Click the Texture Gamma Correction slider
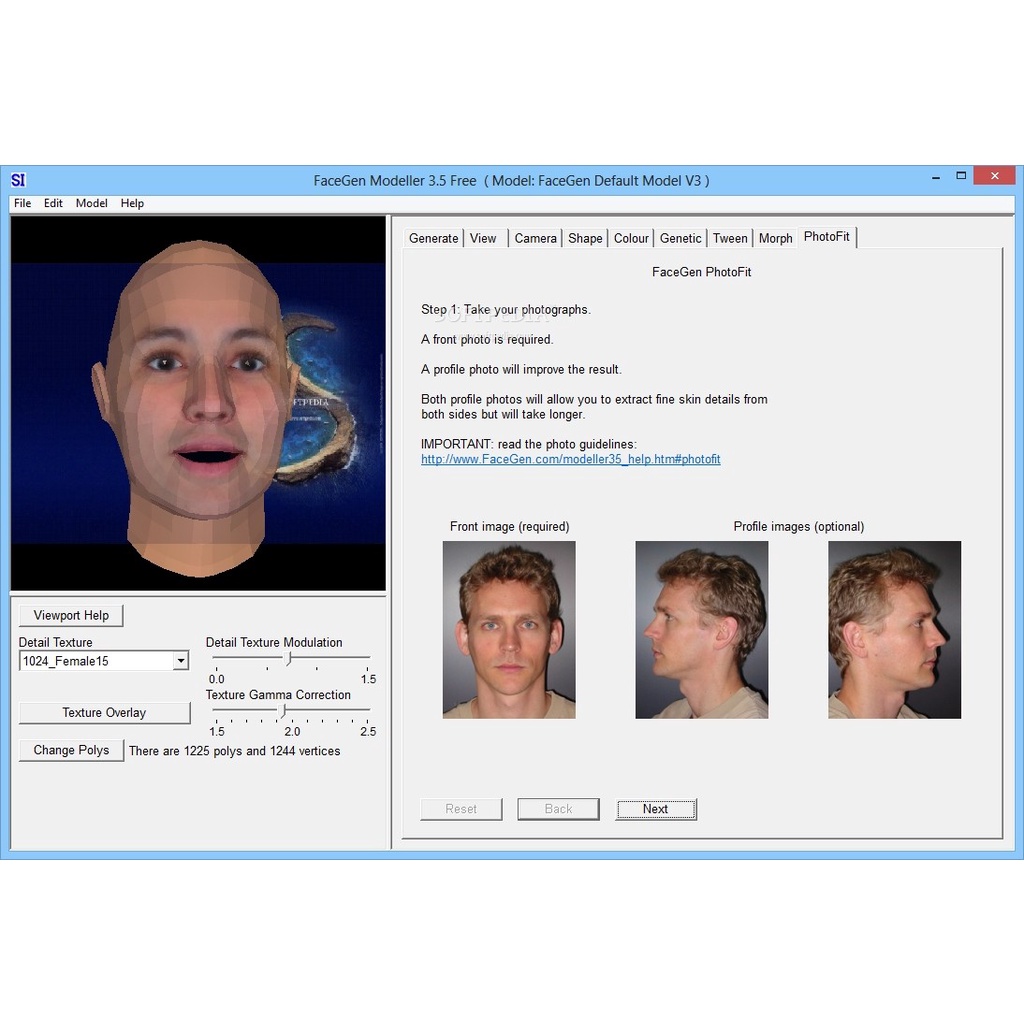The image size is (1024, 1024). click(x=283, y=710)
